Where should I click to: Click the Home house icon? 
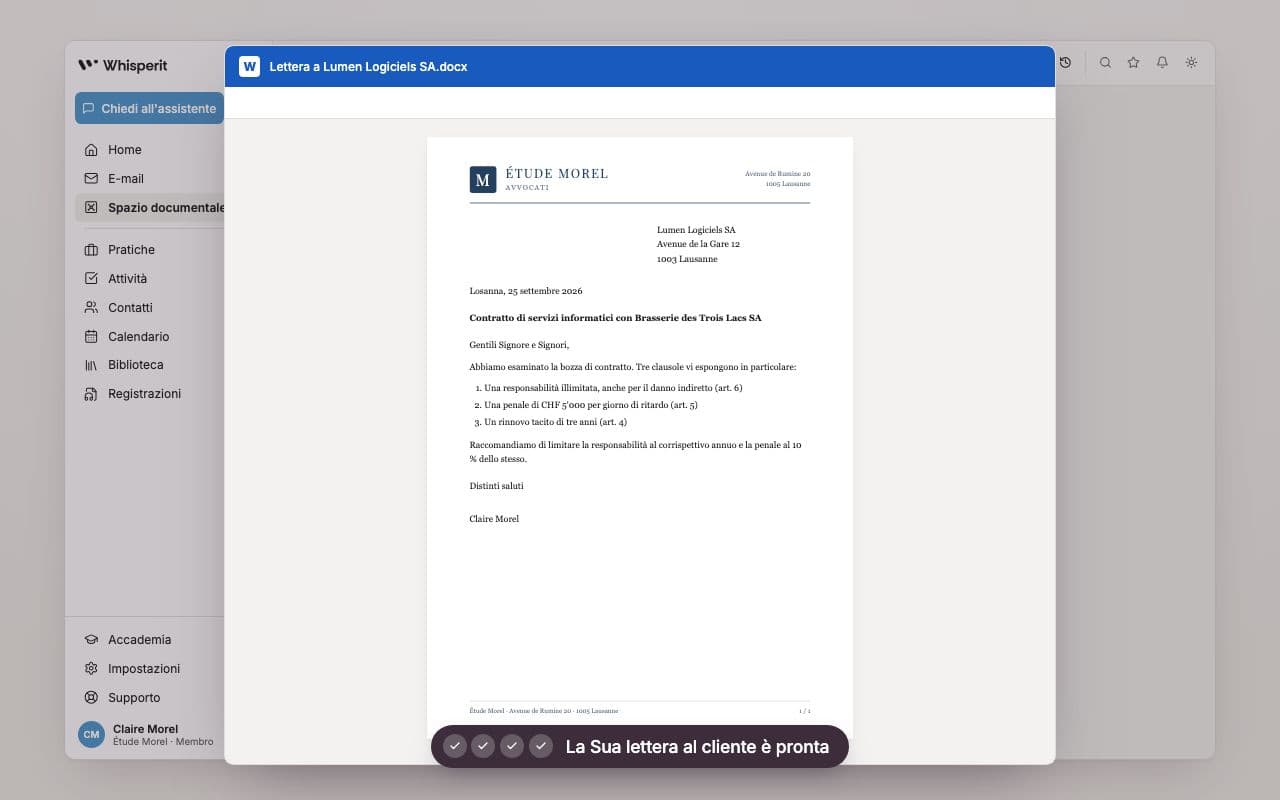tap(91, 150)
